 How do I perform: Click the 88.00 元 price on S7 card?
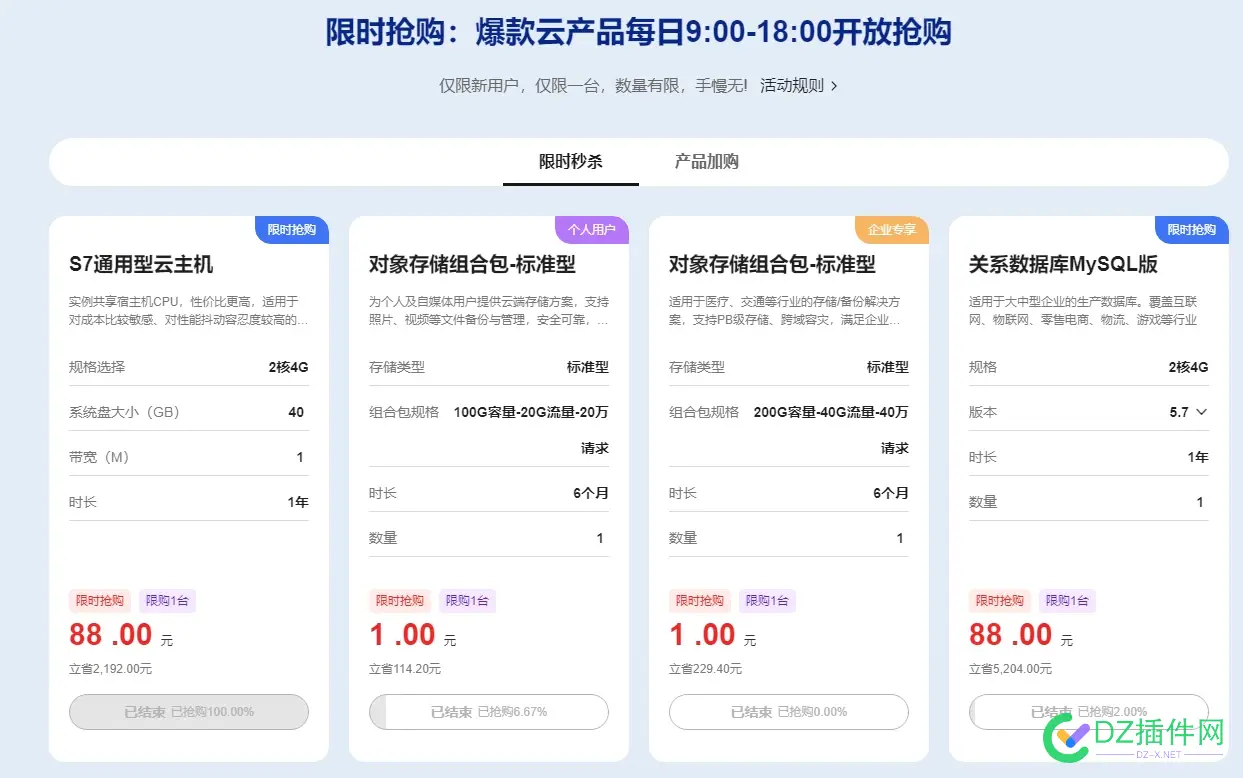[x=121, y=635]
